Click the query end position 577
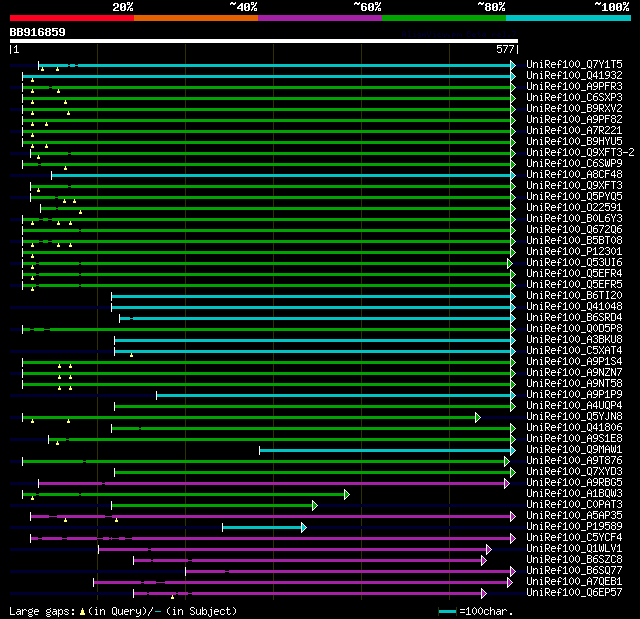This screenshot has width=640, height=619. (505, 49)
